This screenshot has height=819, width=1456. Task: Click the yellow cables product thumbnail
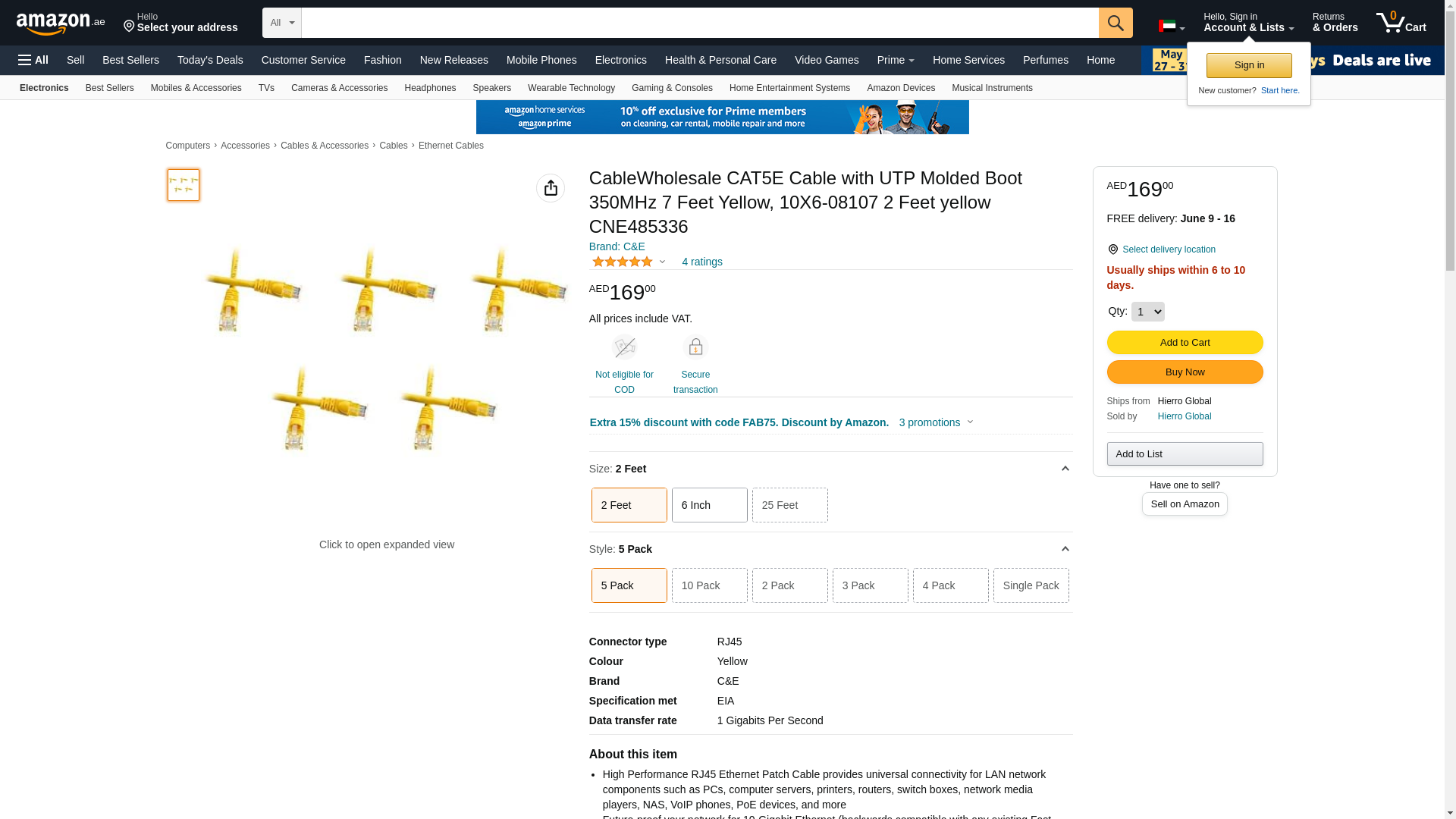[x=184, y=185]
